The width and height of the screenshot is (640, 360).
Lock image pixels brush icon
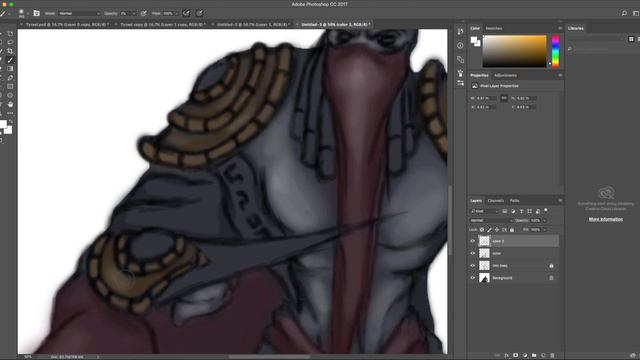489,230
